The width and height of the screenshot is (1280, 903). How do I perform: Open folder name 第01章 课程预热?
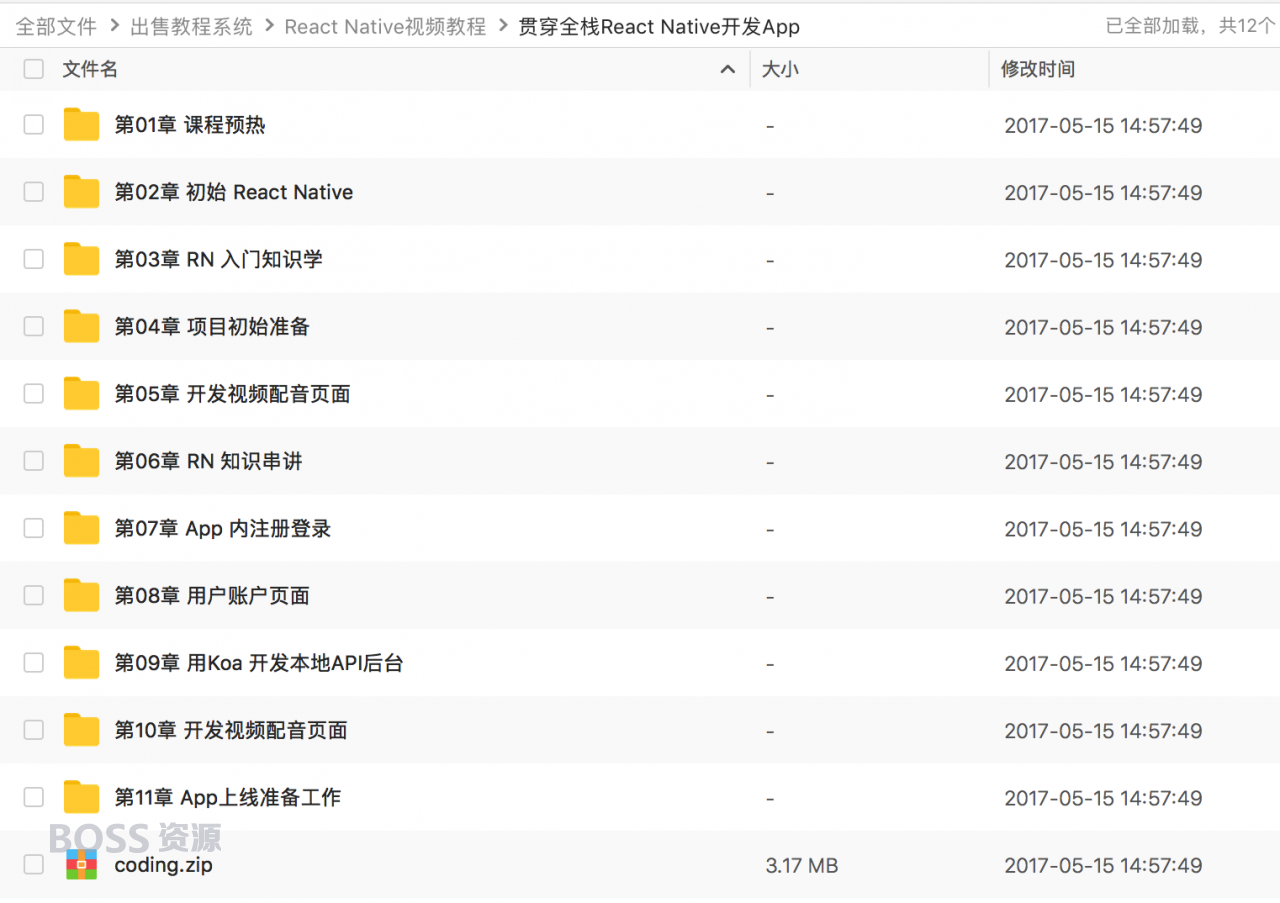pyautogui.click(x=190, y=125)
